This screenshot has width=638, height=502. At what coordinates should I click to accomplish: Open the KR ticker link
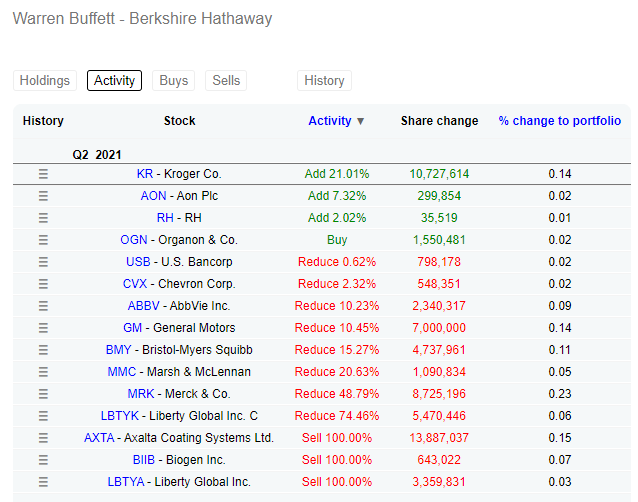[145, 174]
